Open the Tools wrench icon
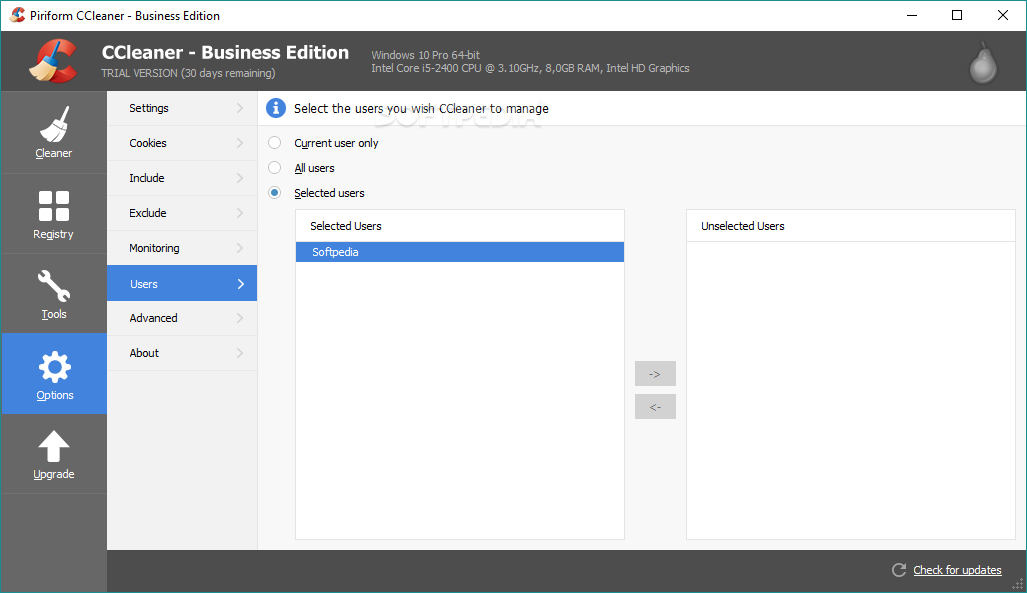The width and height of the screenshot is (1027, 593). pyautogui.click(x=54, y=286)
